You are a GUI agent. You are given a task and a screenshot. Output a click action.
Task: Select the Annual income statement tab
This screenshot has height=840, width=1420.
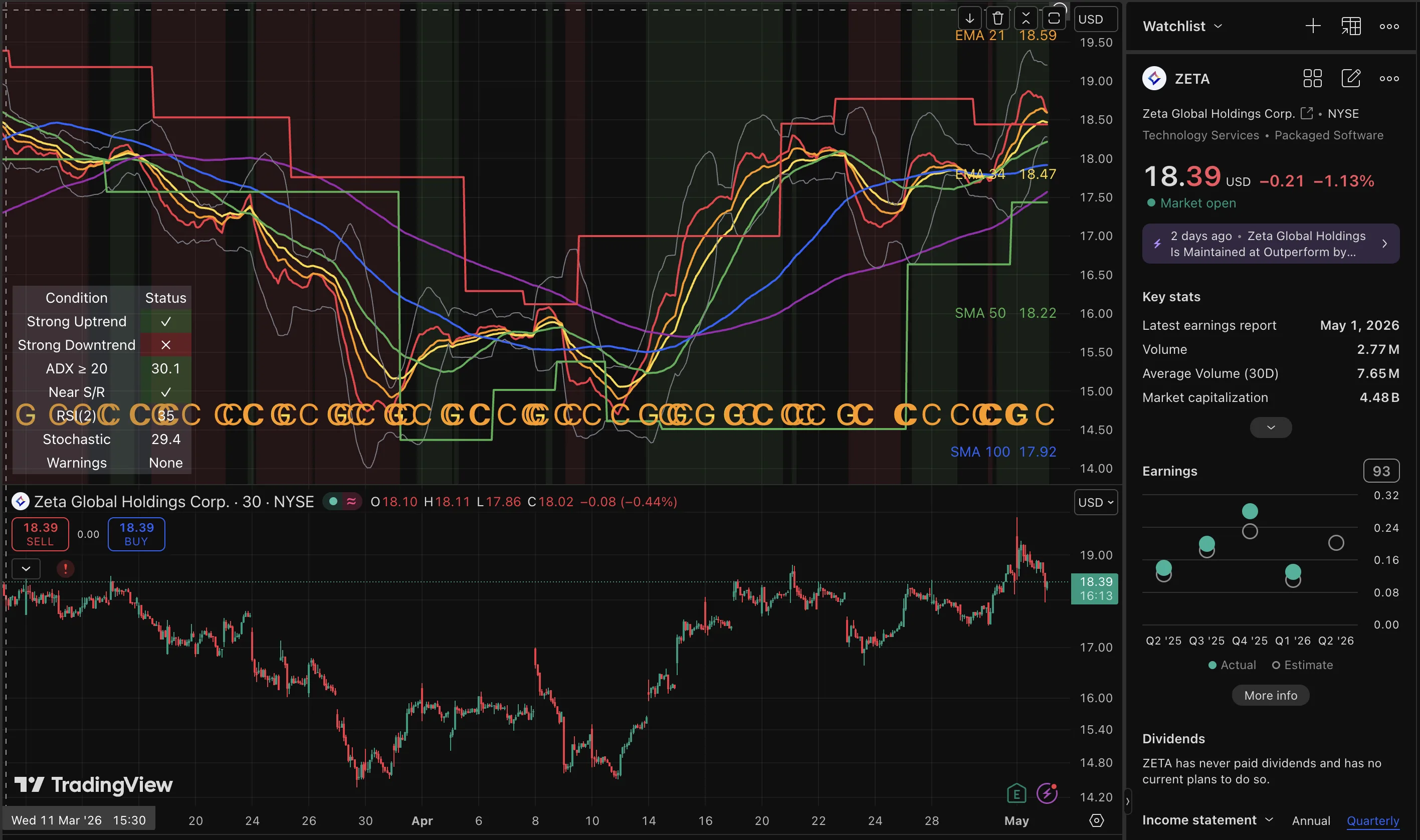[x=1311, y=820]
